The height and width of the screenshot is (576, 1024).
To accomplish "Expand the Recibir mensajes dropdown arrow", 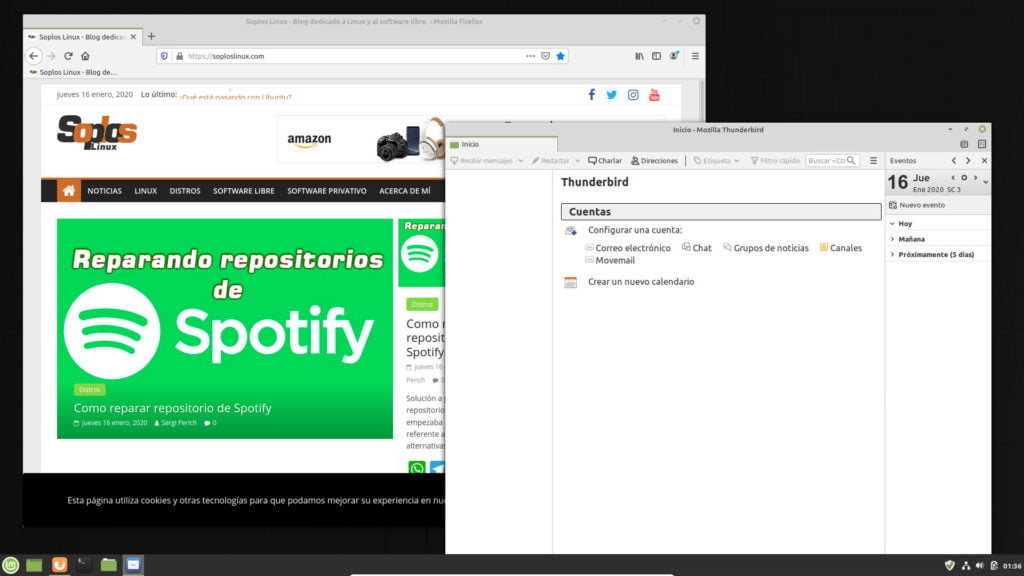I will coord(520,161).
